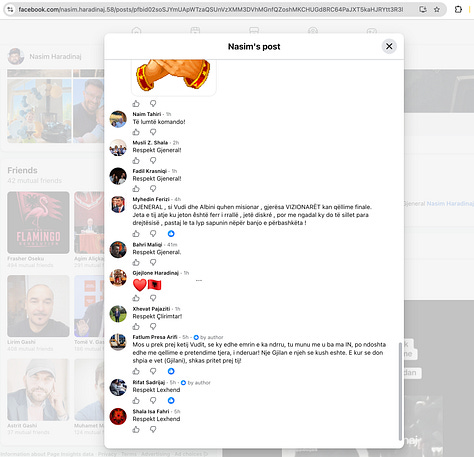Viewport: 474px width, 457px height.
Task: Click Nasim Haradinaj profile name in background
Action: pos(55,56)
